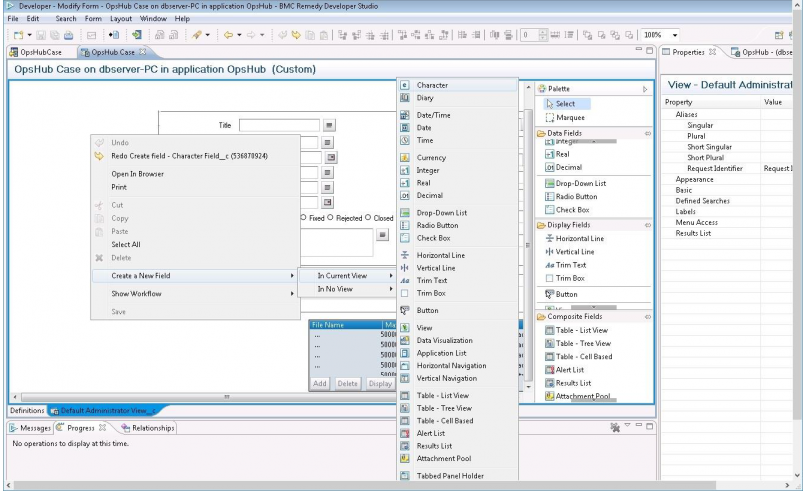
Task: Open the zoom percentage dropdown
Action: pyautogui.click(x=675, y=35)
